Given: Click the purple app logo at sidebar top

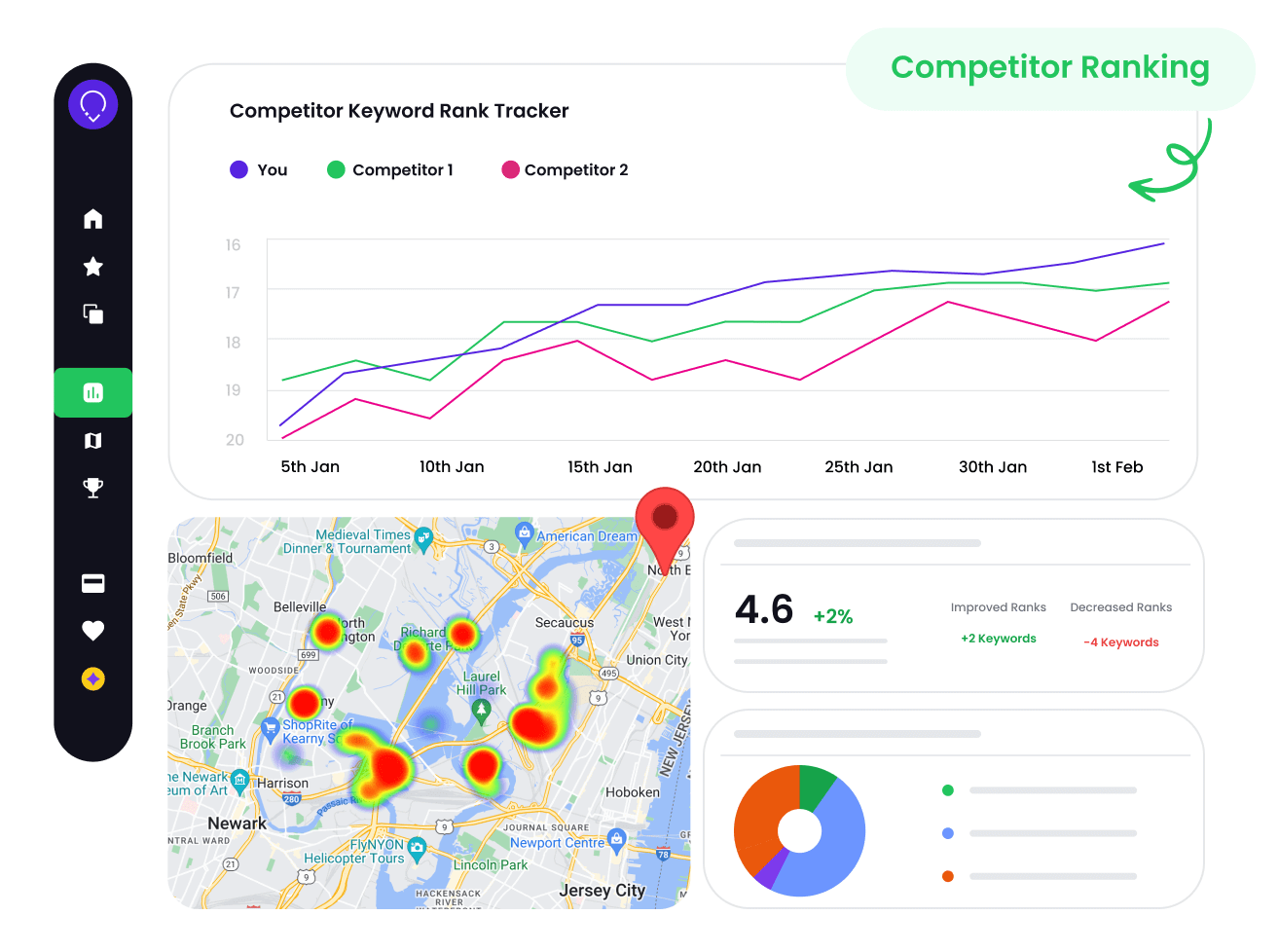Looking at the screenshot, I should pyautogui.click(x=92, y=103).
